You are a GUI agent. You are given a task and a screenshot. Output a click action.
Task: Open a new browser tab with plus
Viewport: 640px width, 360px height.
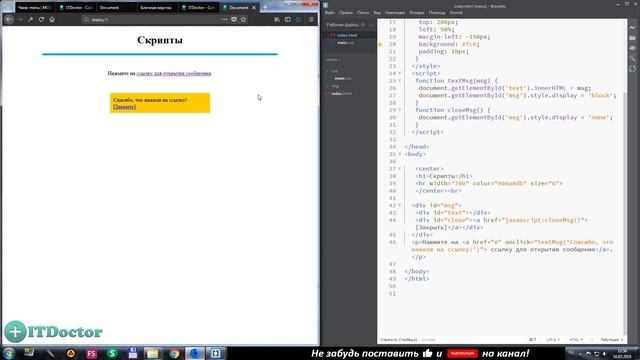(265, 7)
